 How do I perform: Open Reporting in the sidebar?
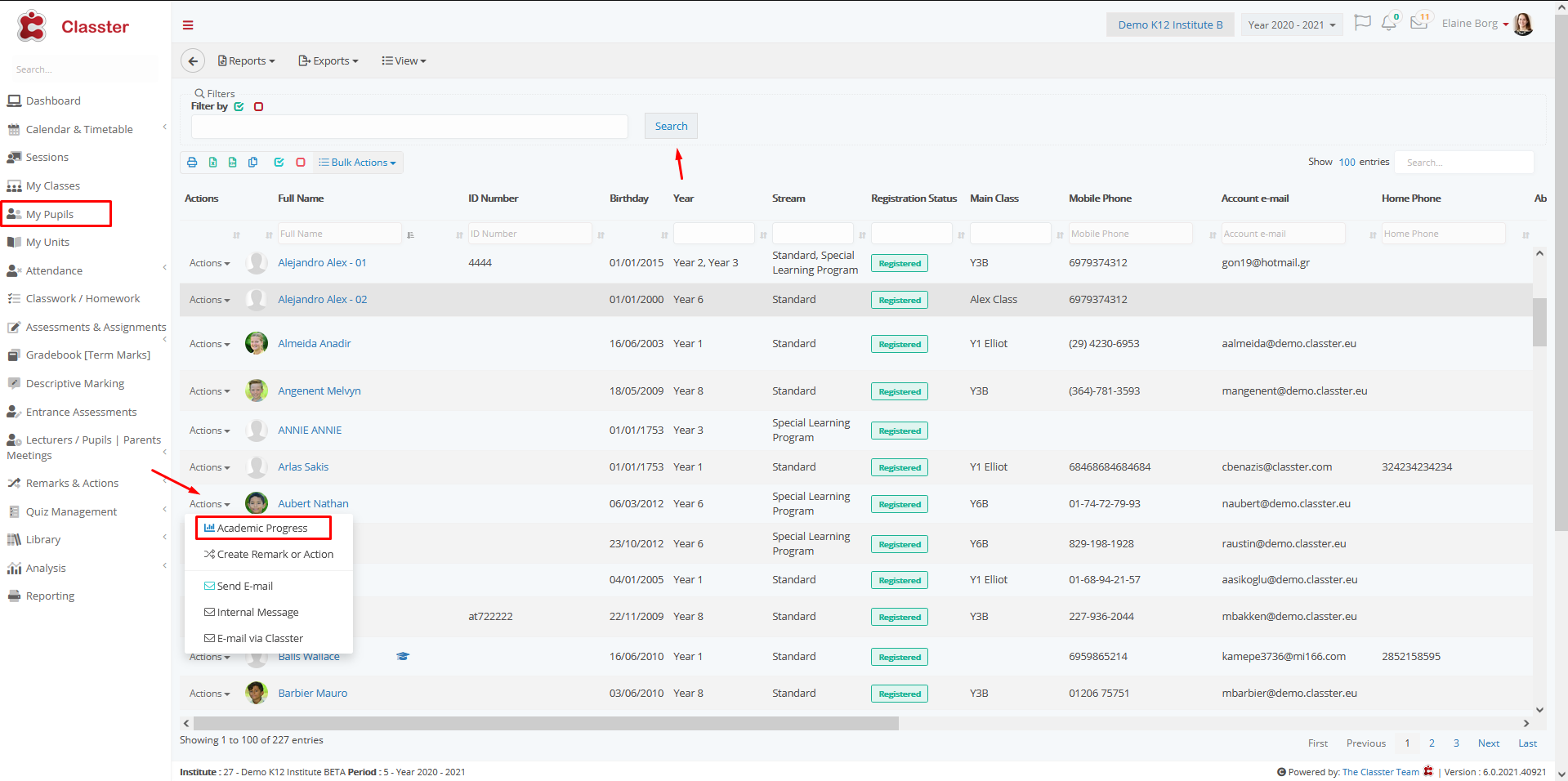[x=41, y=596]
